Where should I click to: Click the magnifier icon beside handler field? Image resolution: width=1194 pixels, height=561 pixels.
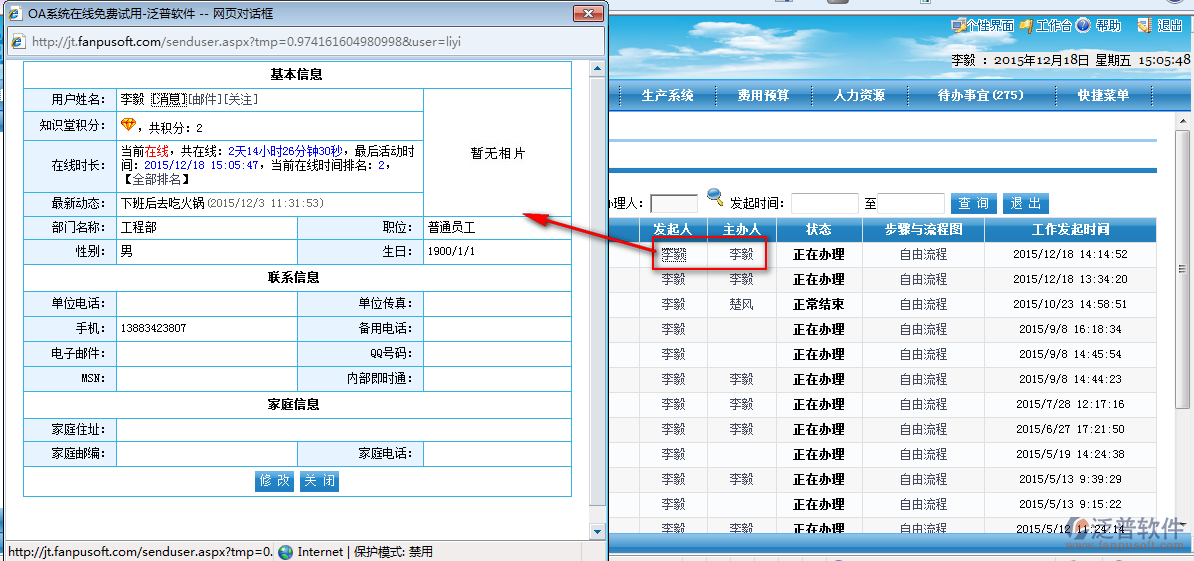pyautogui.click(x=715, y=197)
